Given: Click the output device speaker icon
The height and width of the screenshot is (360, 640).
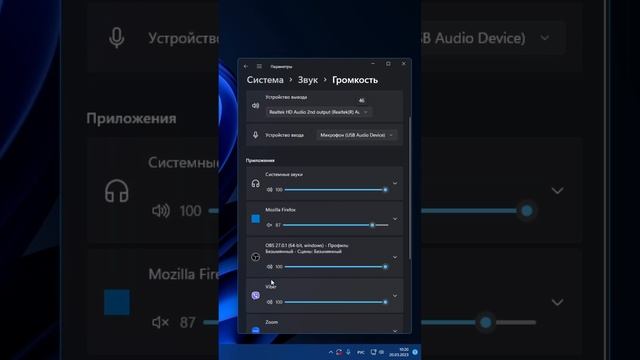Looking at the screenshot, I should coord(256,106).
